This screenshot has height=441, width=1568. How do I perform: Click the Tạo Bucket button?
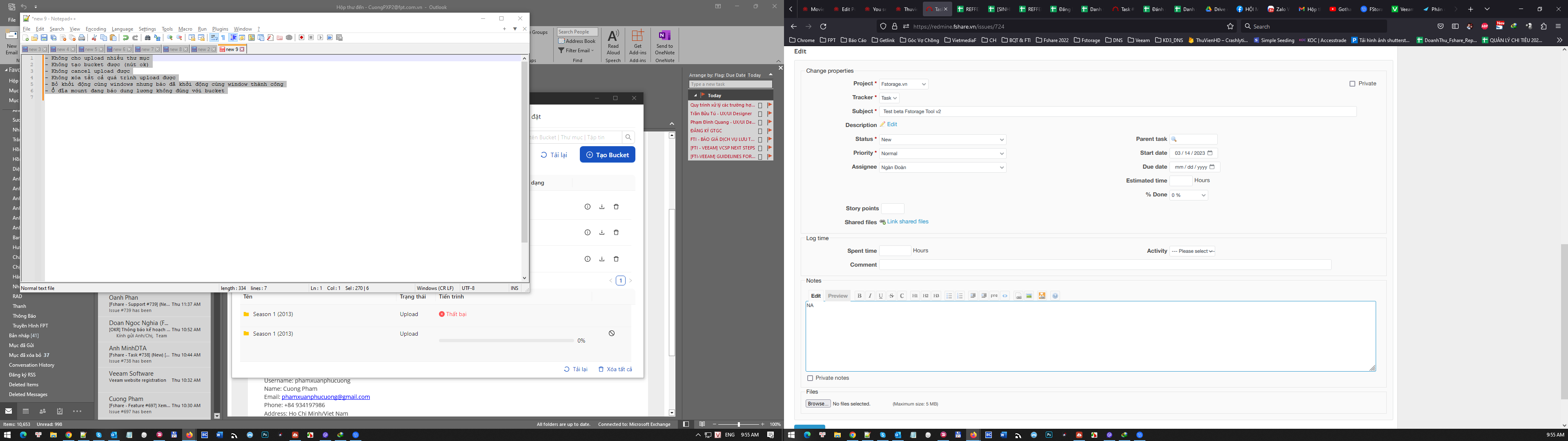tap(608, 155)
